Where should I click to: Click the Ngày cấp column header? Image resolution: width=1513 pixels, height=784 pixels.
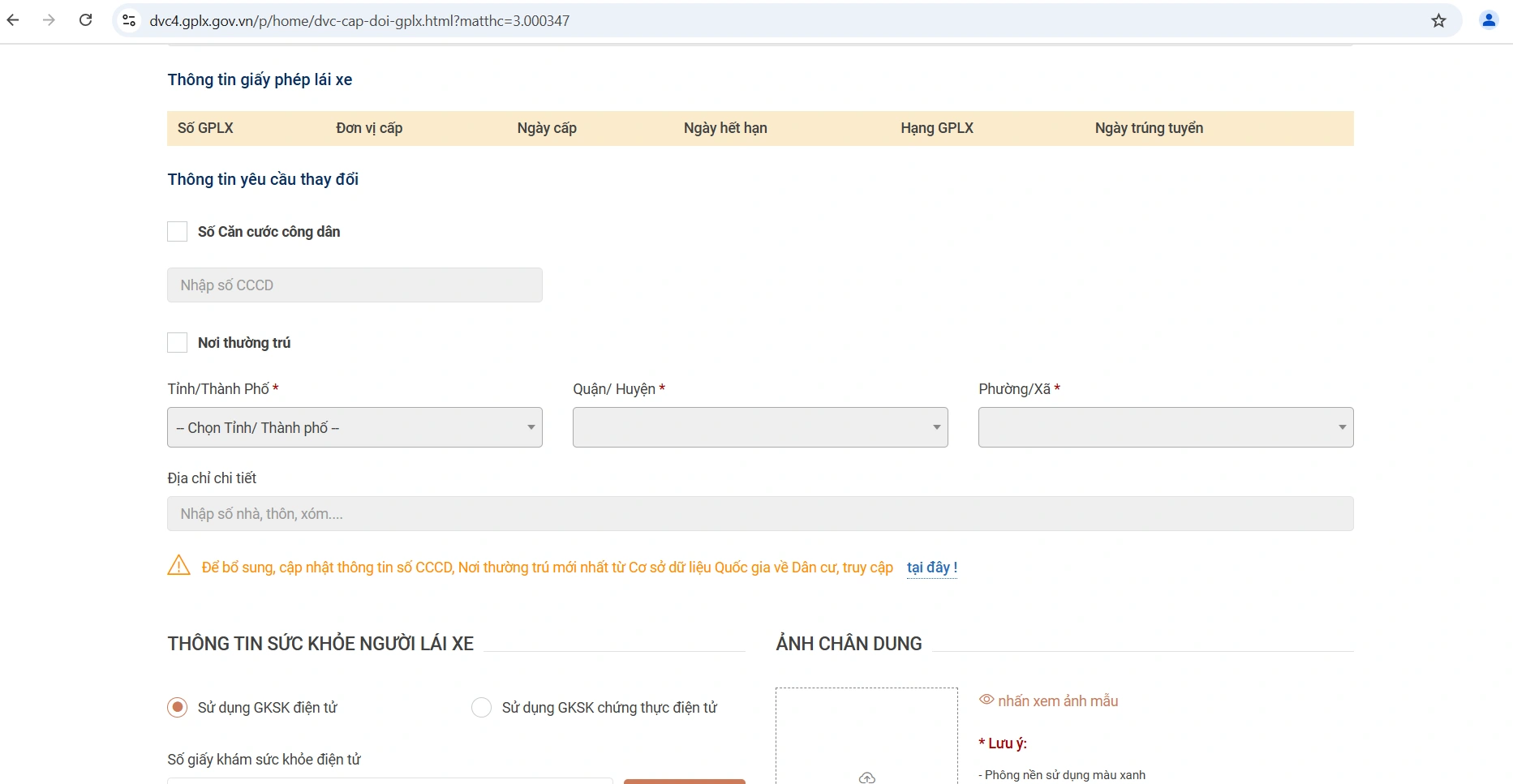547,128
